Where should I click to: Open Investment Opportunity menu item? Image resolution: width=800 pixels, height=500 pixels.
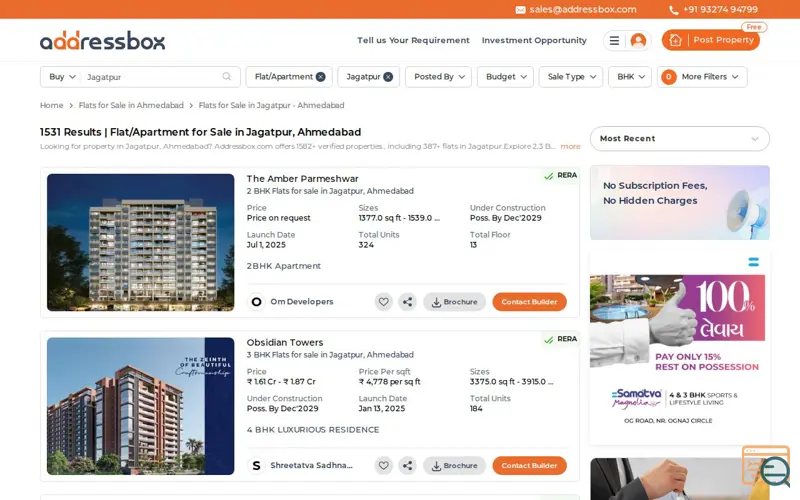click(534, 40)
